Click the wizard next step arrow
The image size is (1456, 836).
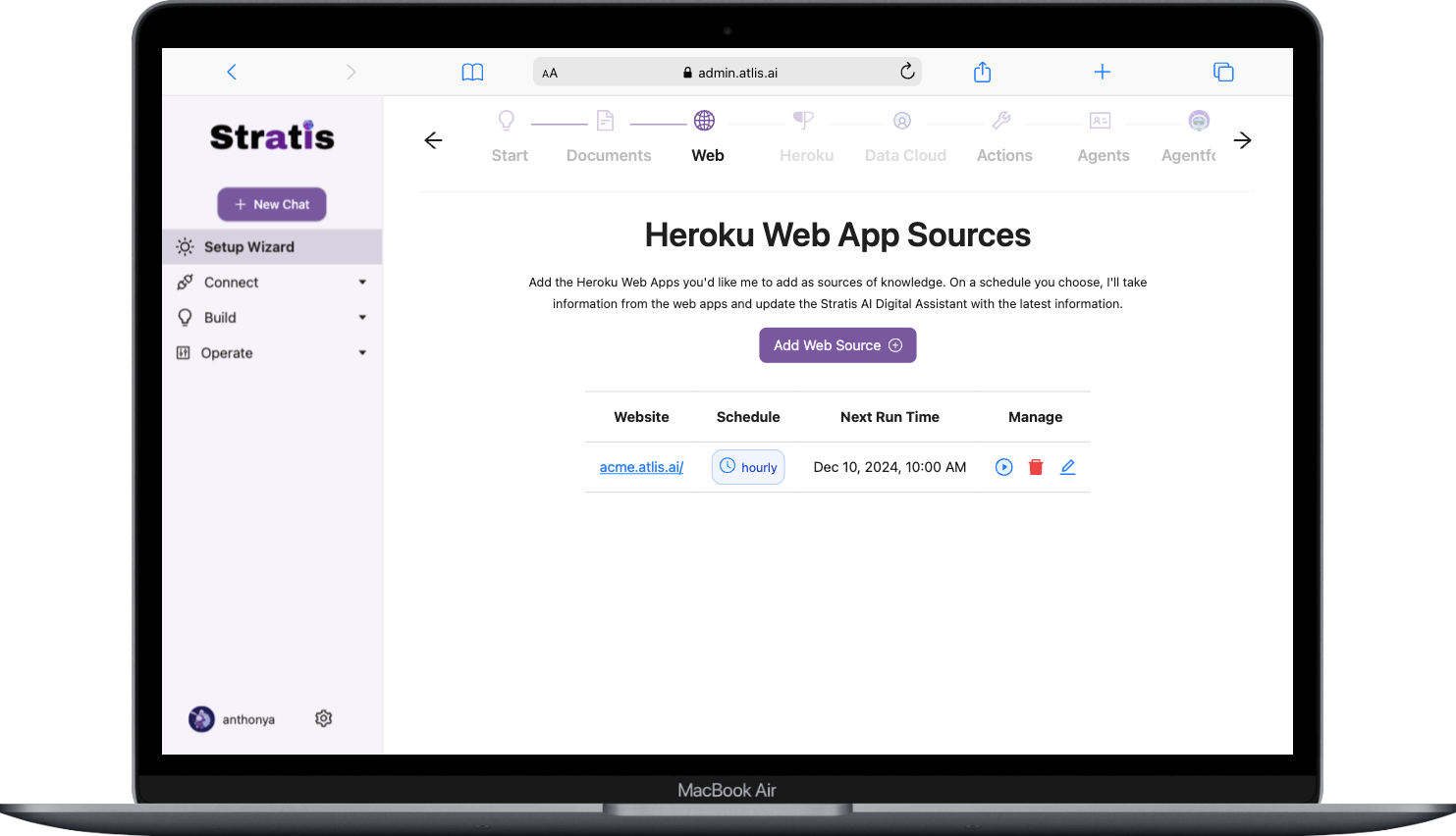tap(1242, 140)
